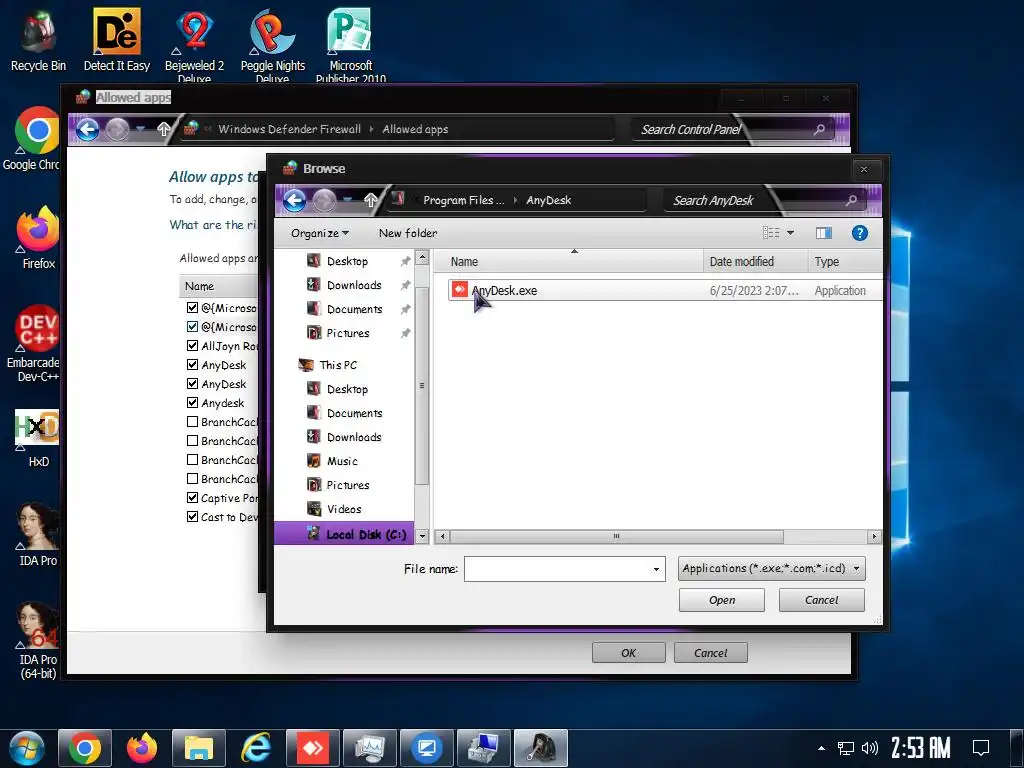Click the scroll down arrow in navigation pane
The image size is (1024, 768).
(422, 536)
